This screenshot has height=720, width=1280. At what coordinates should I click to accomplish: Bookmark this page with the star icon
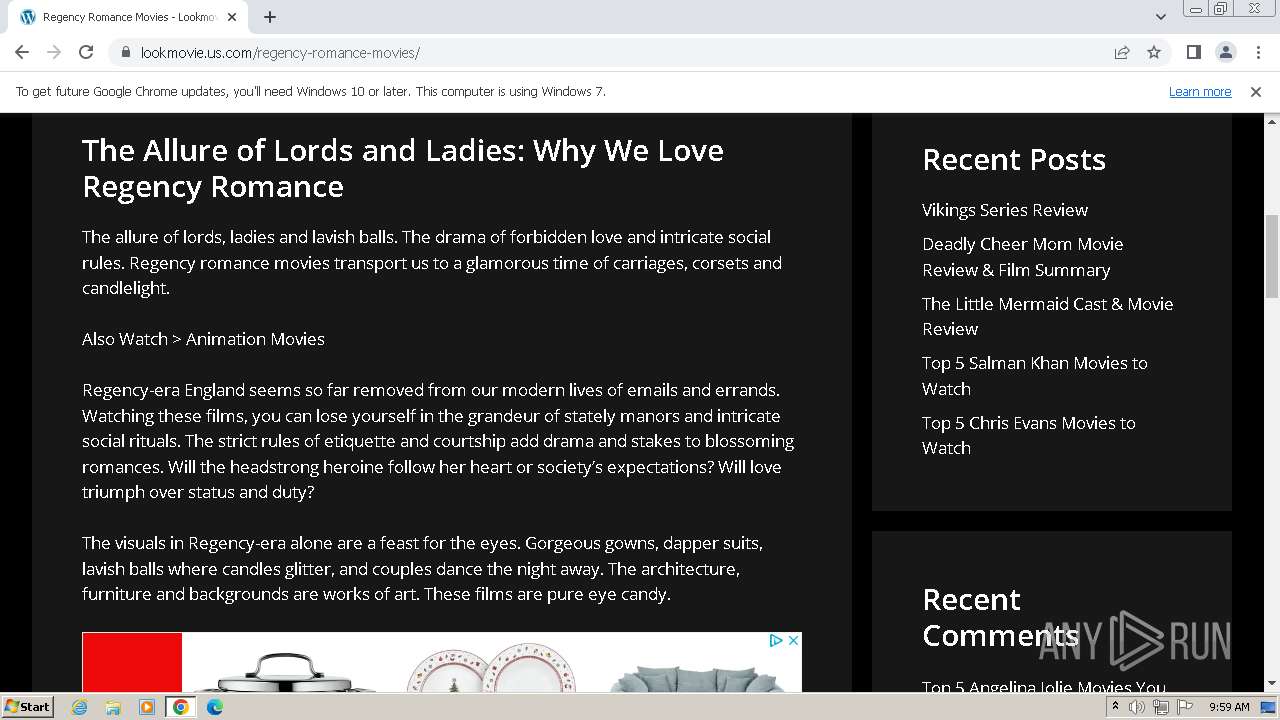pyautogui.click(x=1154, y=52)
